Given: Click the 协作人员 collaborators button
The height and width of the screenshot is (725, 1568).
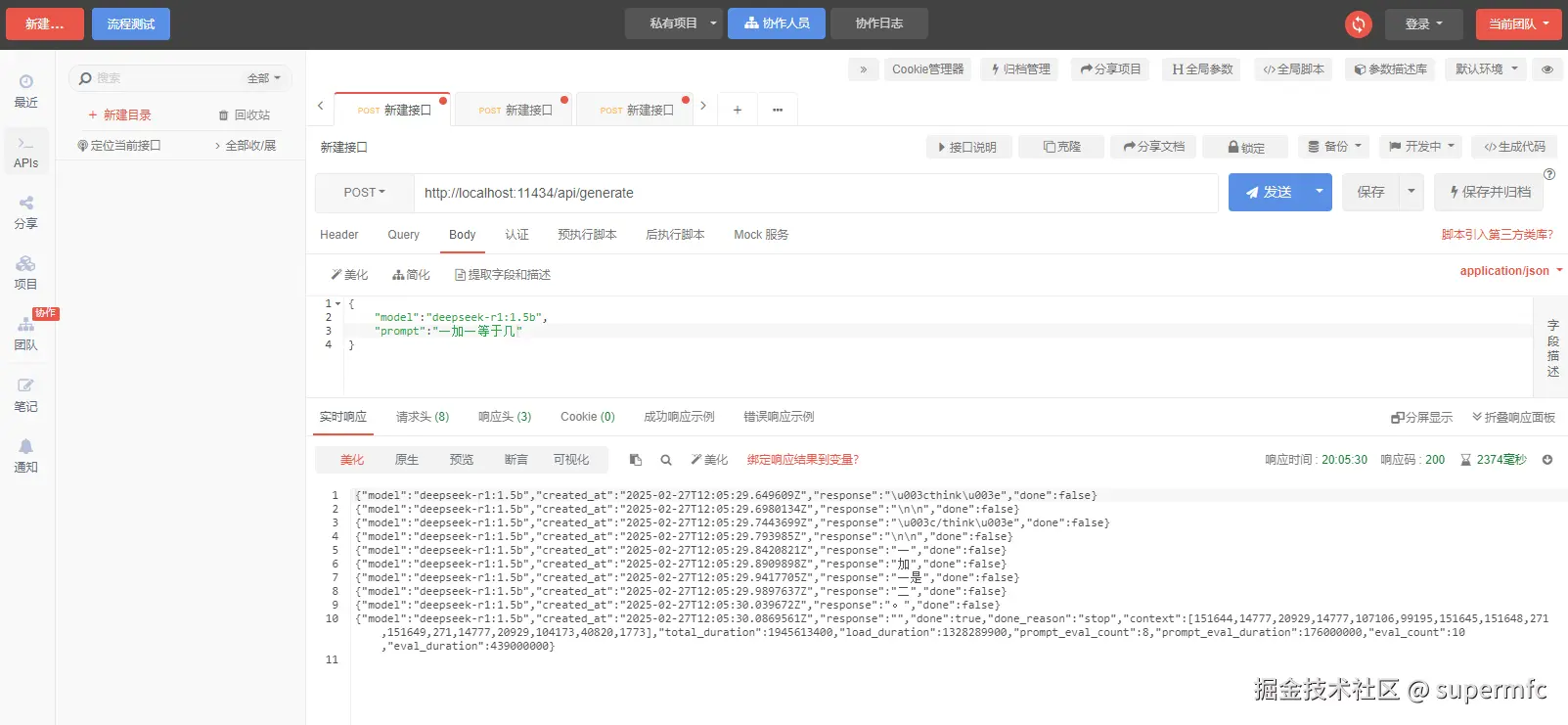Looking at the screenshot, I should pyautogui.click(x=777, y=23).
